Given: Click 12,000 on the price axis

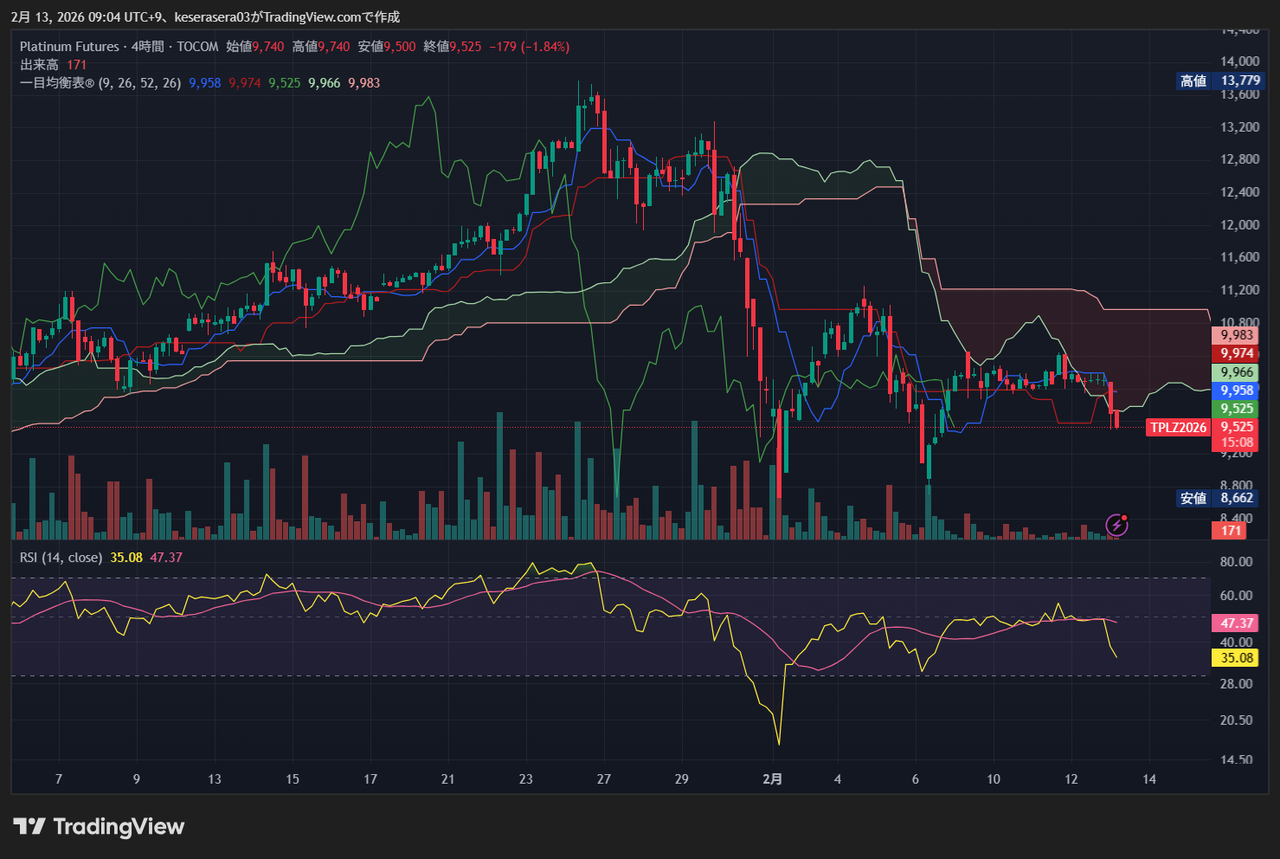Looking at the screenshot, I should (1238, 225).
